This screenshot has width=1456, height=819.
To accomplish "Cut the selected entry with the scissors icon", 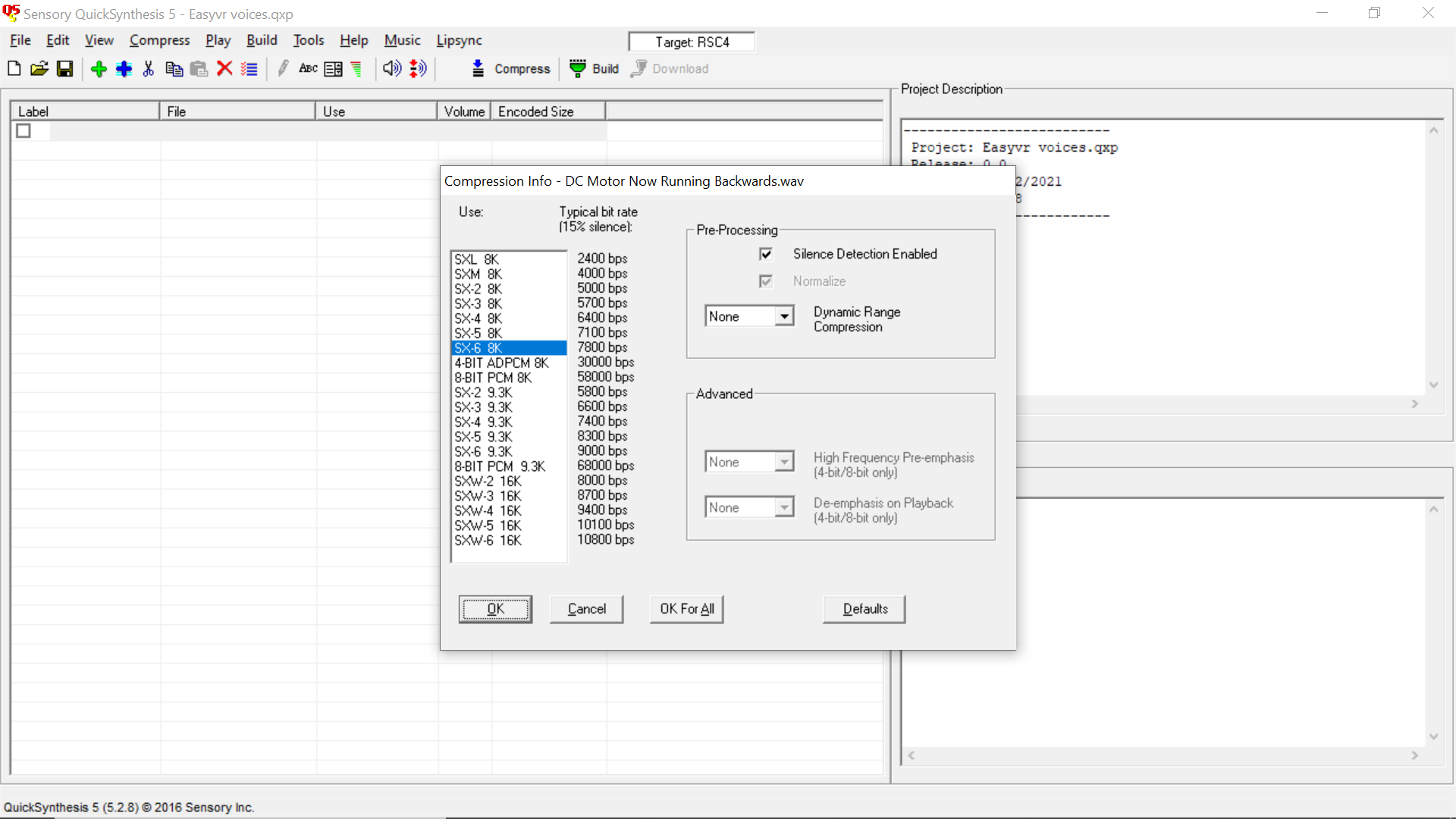I will (x=148, y=68).
